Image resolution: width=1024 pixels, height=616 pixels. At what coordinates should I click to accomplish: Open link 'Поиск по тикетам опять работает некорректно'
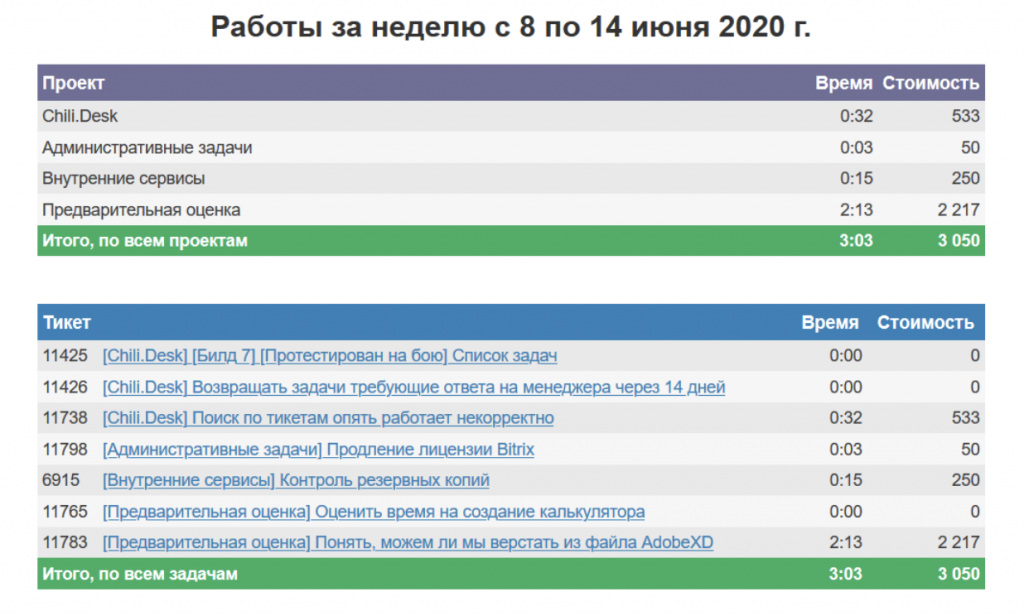coord(328,418)
